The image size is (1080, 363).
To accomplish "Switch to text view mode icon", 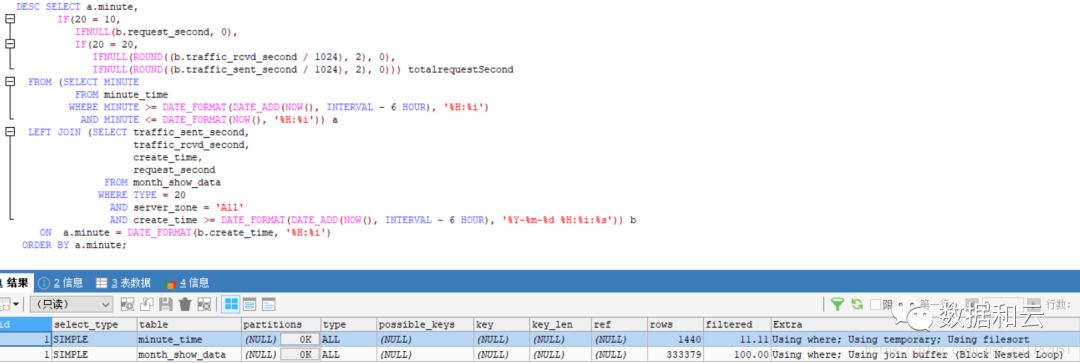I will click(269, 304).
